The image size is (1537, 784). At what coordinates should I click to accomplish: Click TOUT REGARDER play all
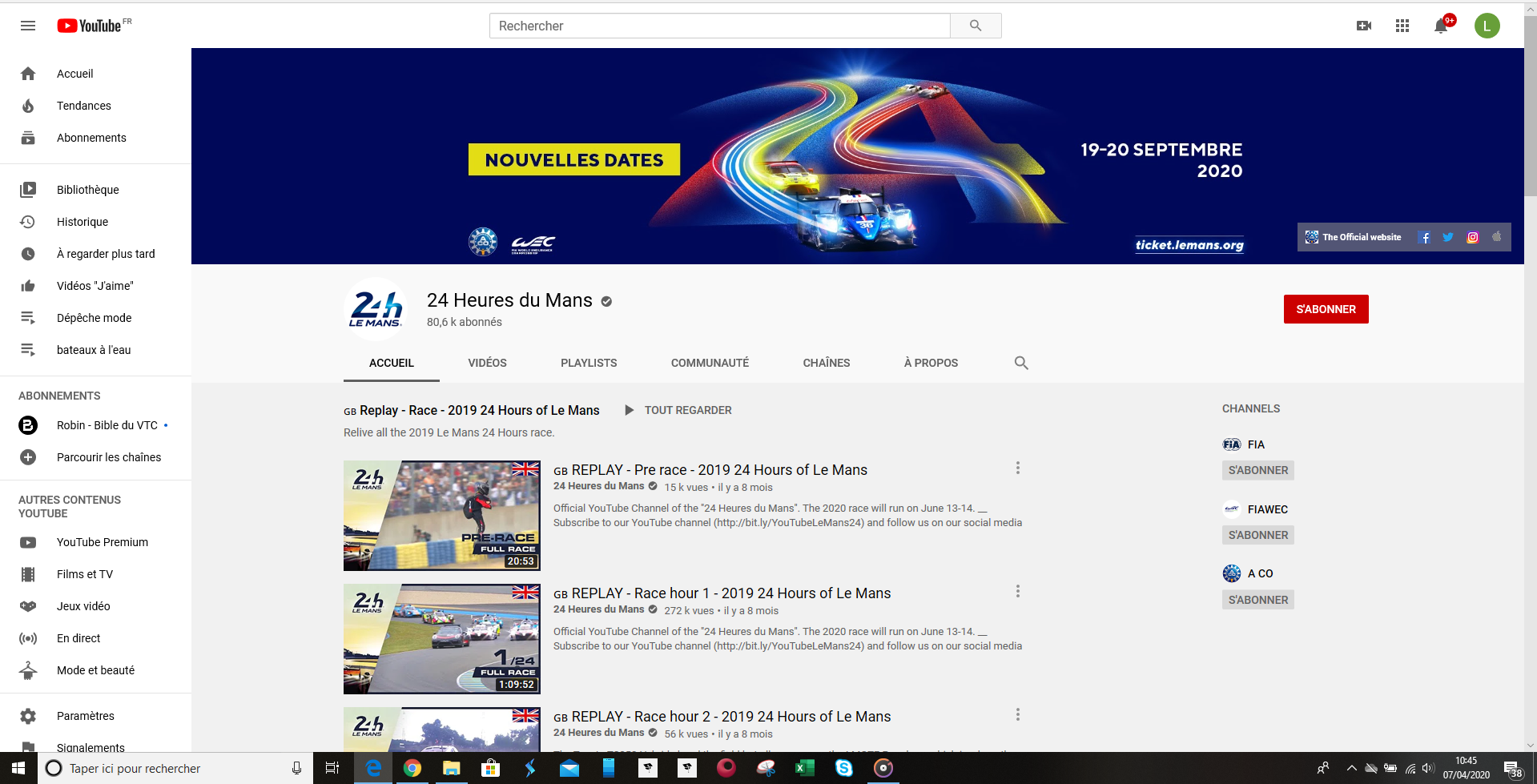[x=678, y=410]
